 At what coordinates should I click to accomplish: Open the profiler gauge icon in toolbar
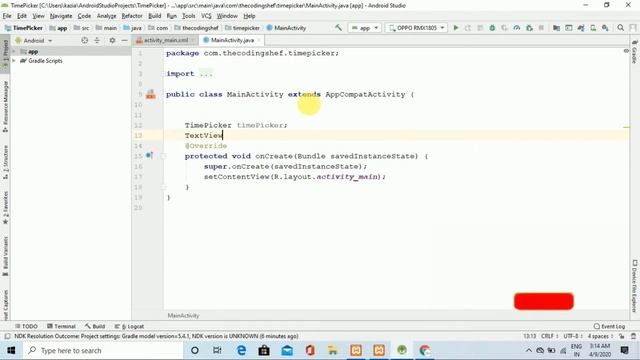point(517,28)
